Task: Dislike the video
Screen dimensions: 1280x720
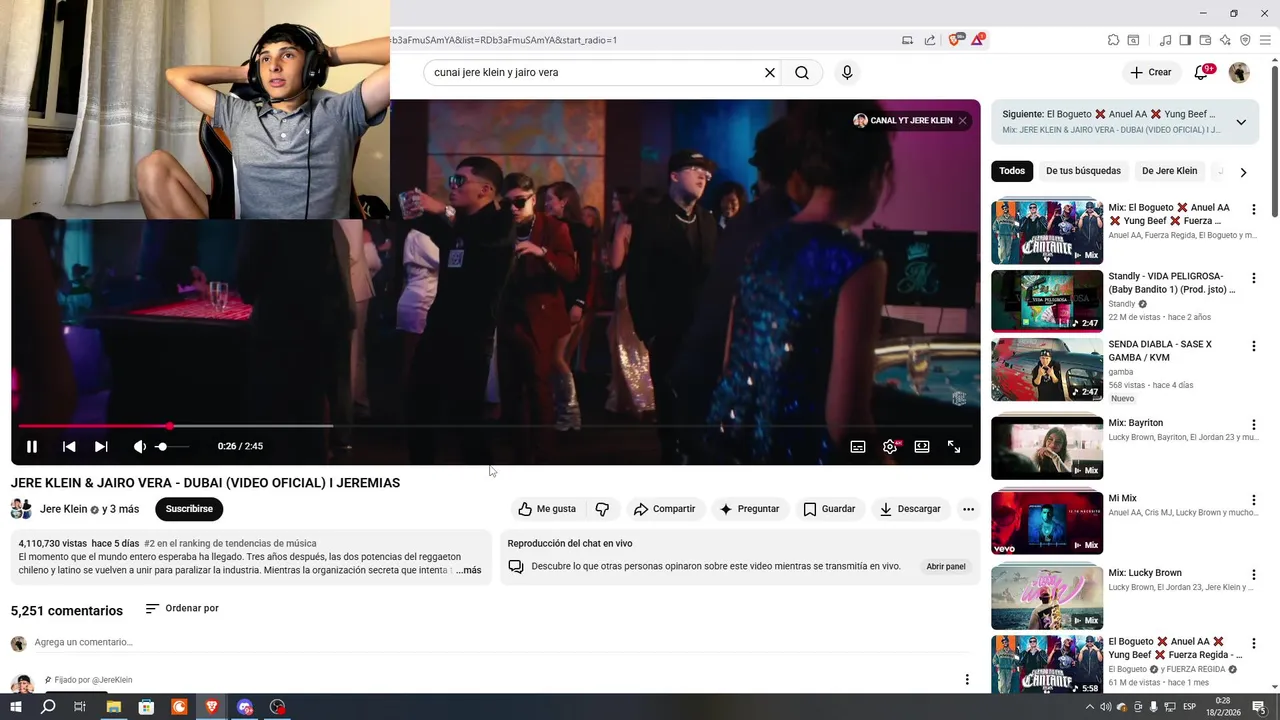Action: pos(602,509)
